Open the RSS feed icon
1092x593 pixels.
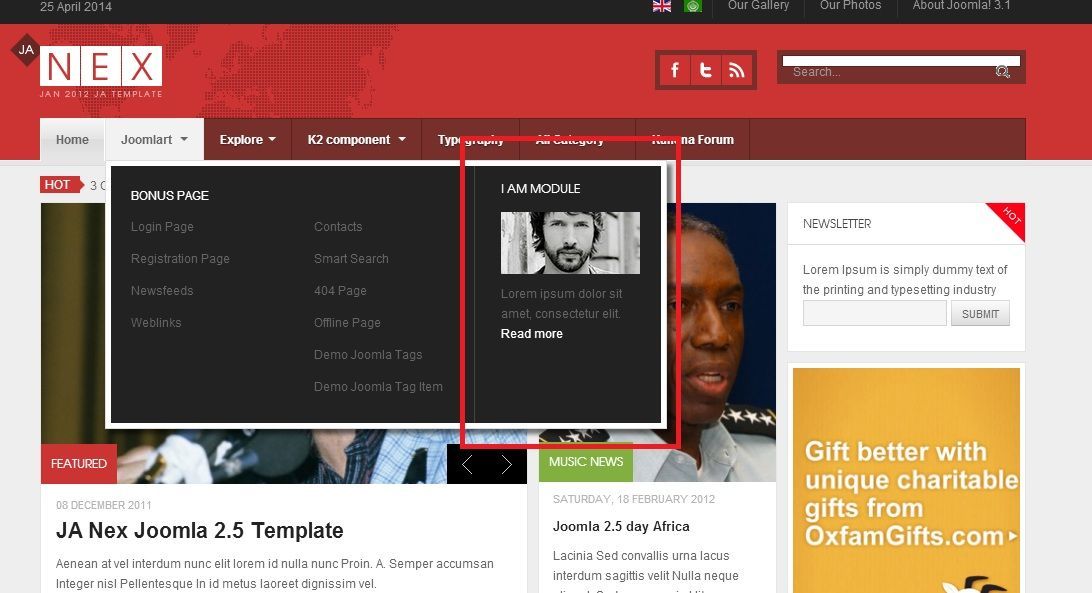pyautogui.click(x=737, y=70)
